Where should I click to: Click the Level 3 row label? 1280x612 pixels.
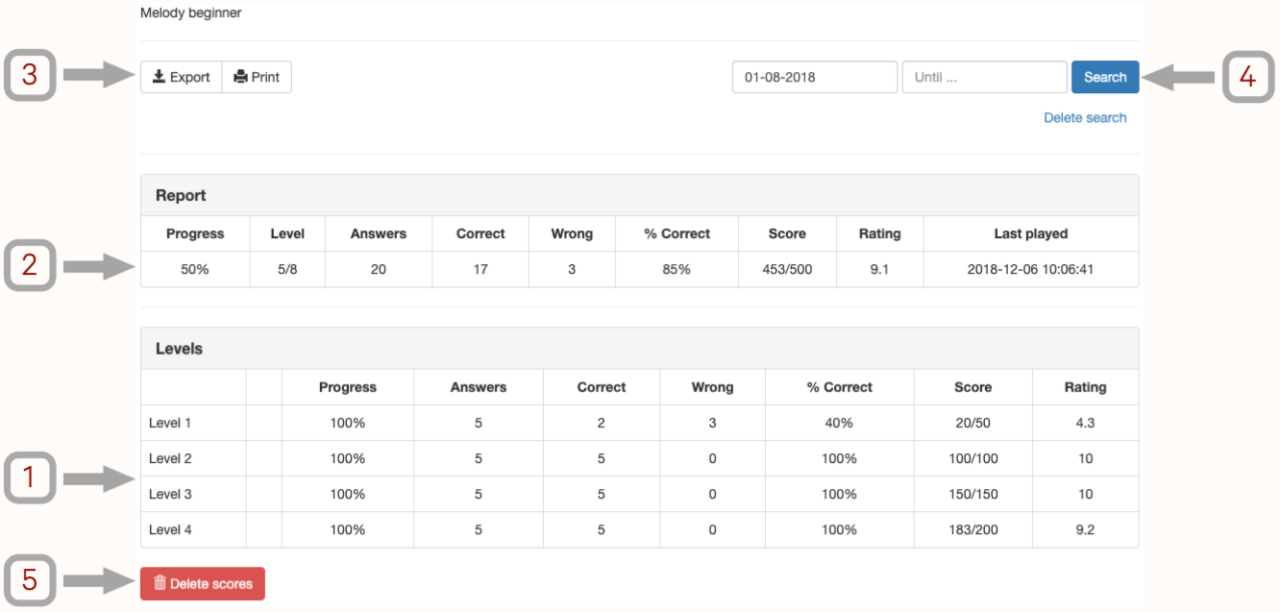point(170,494)
